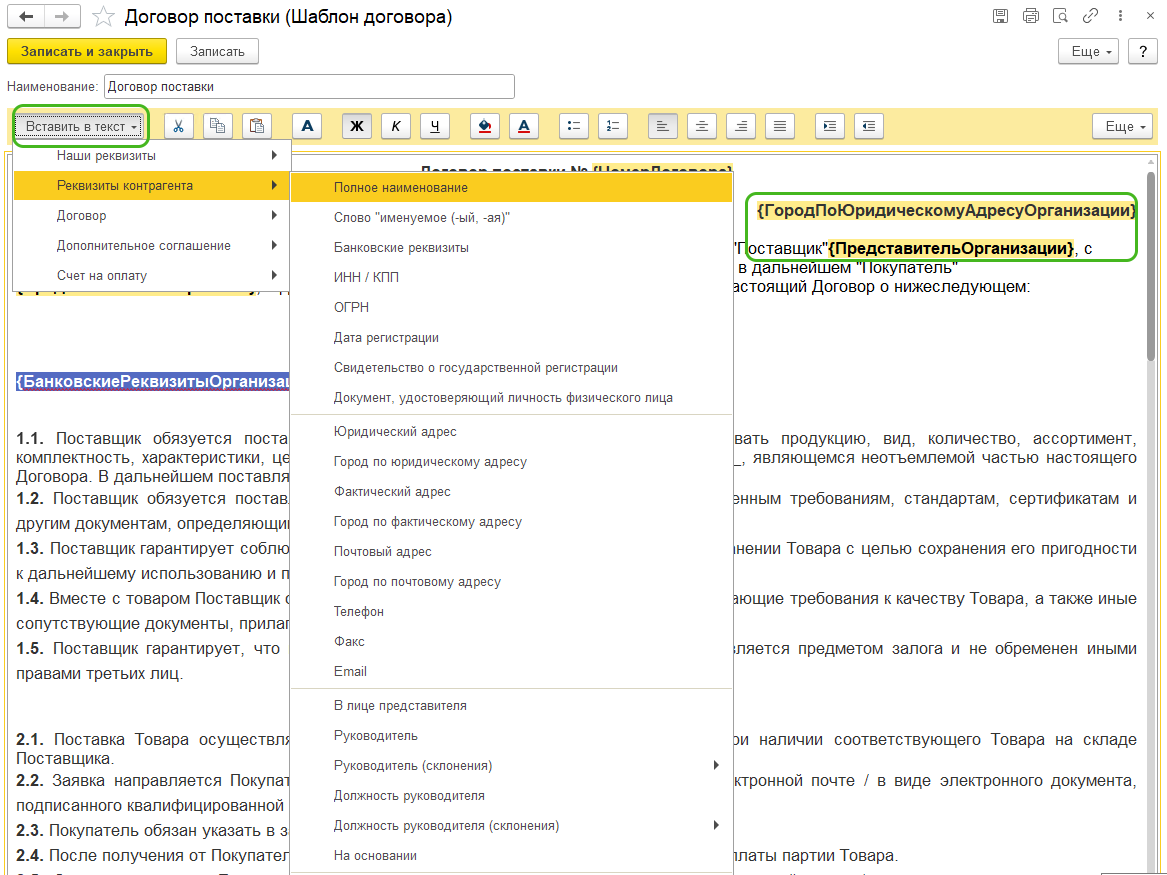1167x875 pixels.
Task: Open the 'Вставить в текст' dropdown
Action: pos(81,126)
